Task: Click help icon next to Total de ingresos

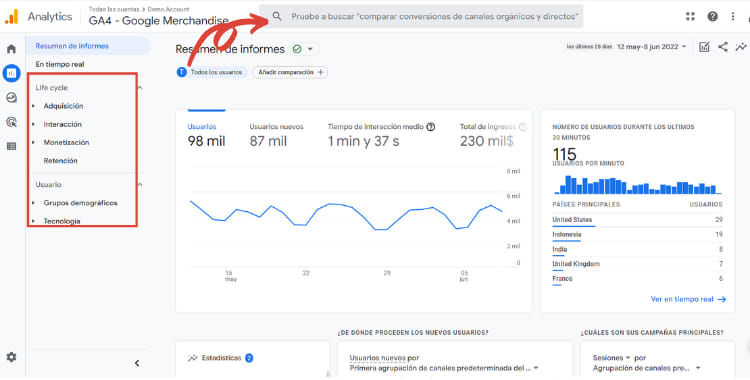Action: (x=523, y=127)
